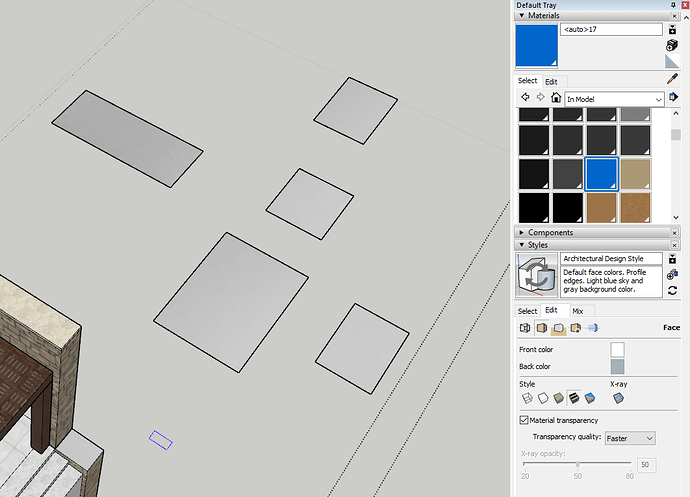This screenshot has width=690, height=497.
Task: Close the Materials panel
Action: pyautogui.click(x=674, y=16)
